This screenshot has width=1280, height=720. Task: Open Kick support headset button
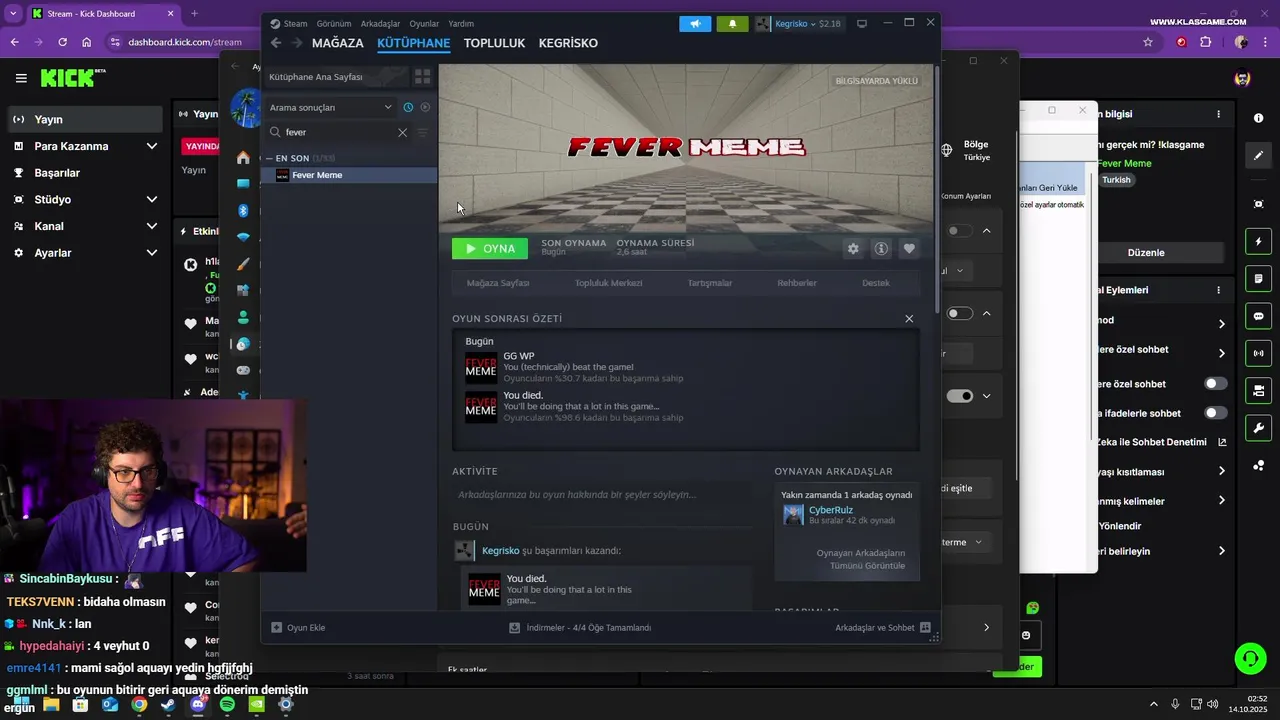pos(1250,658)
